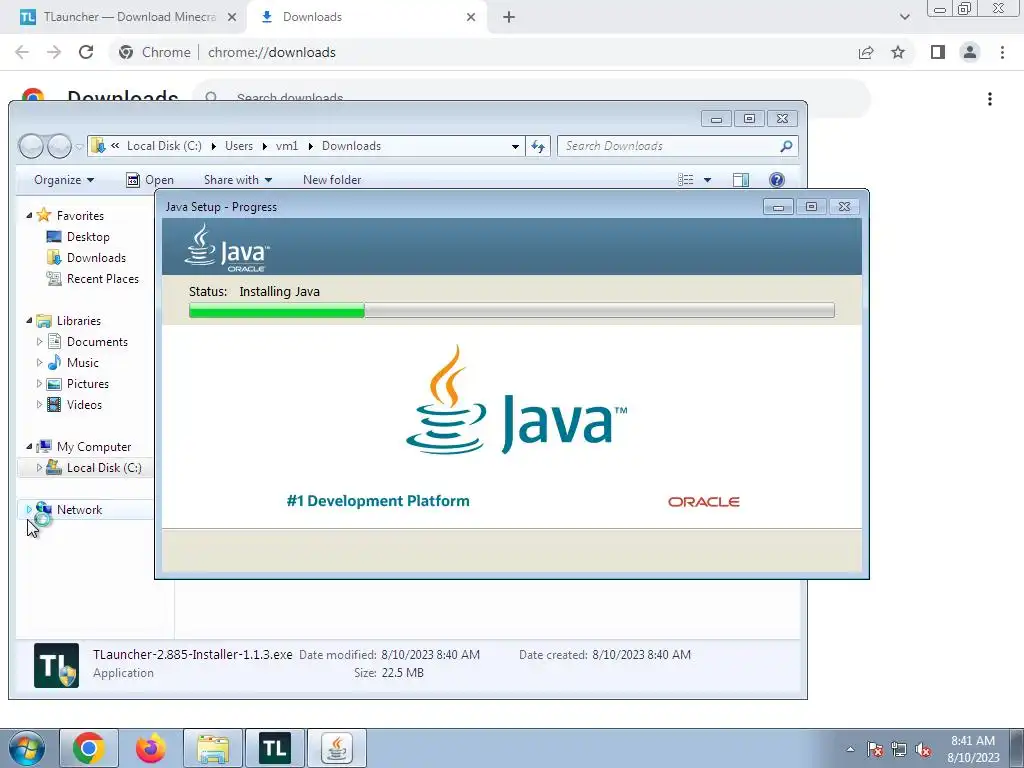
Task: Collapse the My Computer group
Action: [x=29, y=446]
